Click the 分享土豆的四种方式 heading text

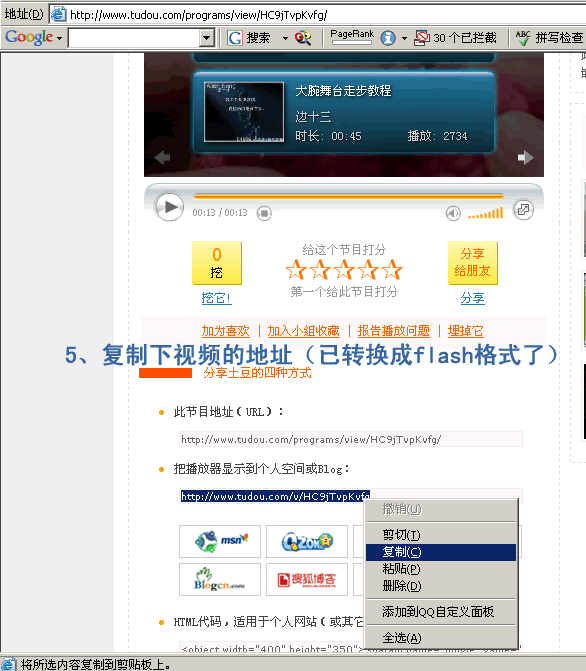(x=257, y=373)
